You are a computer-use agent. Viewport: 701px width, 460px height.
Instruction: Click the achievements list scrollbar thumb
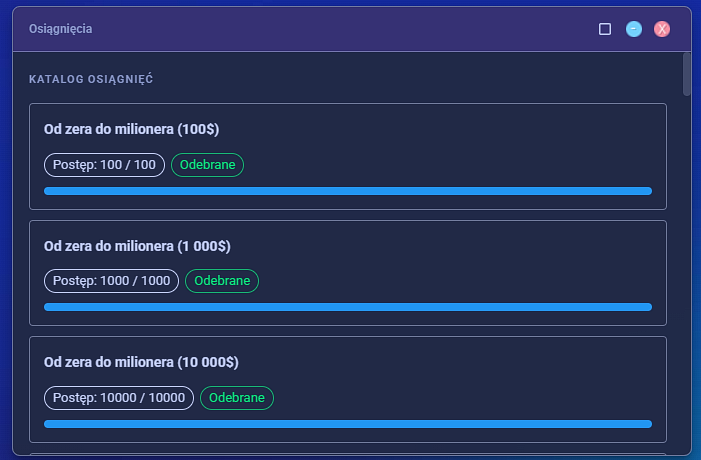tap(687, 74)
